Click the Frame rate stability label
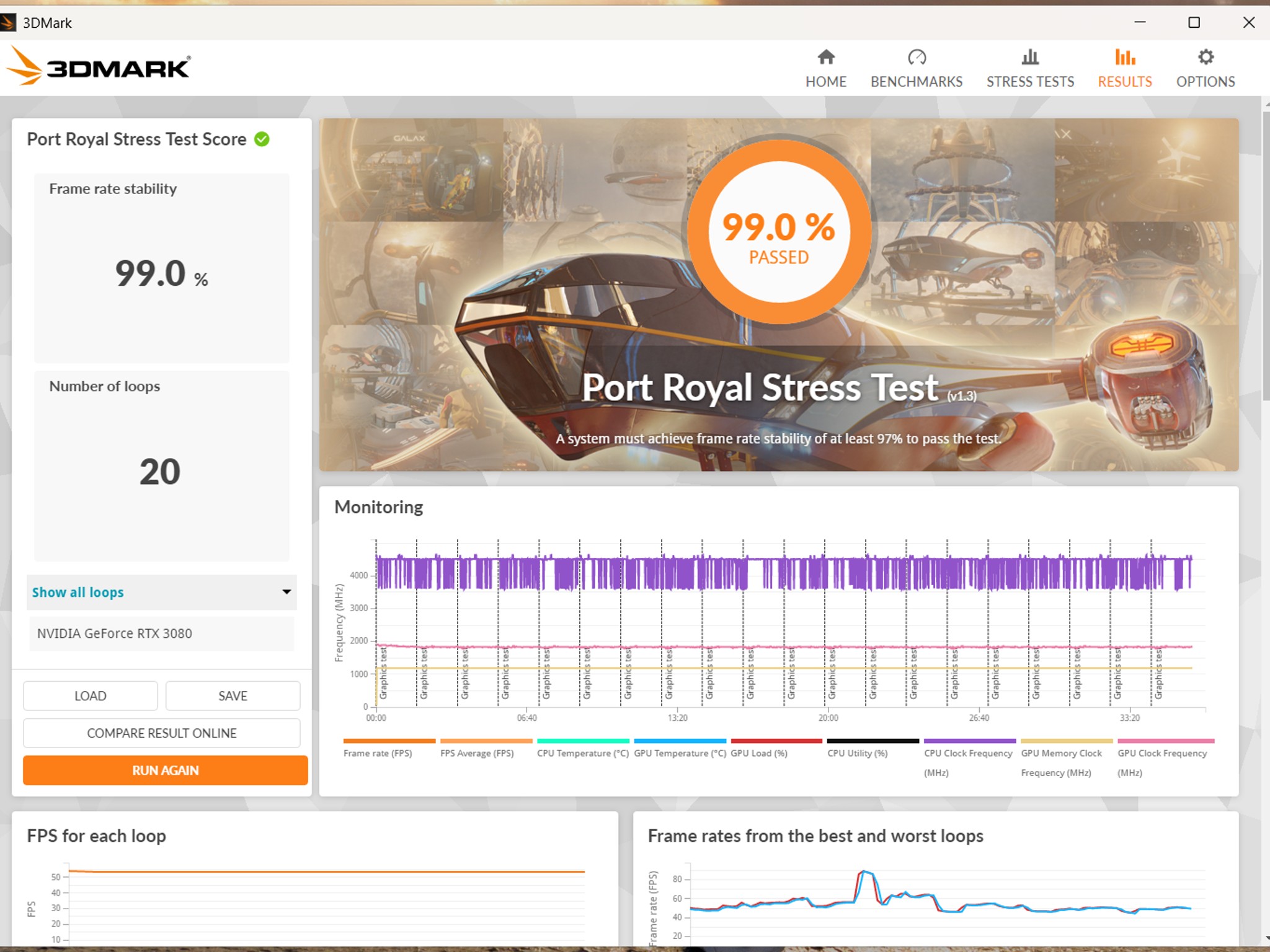The image size is (1270, 952). [113, 189]
